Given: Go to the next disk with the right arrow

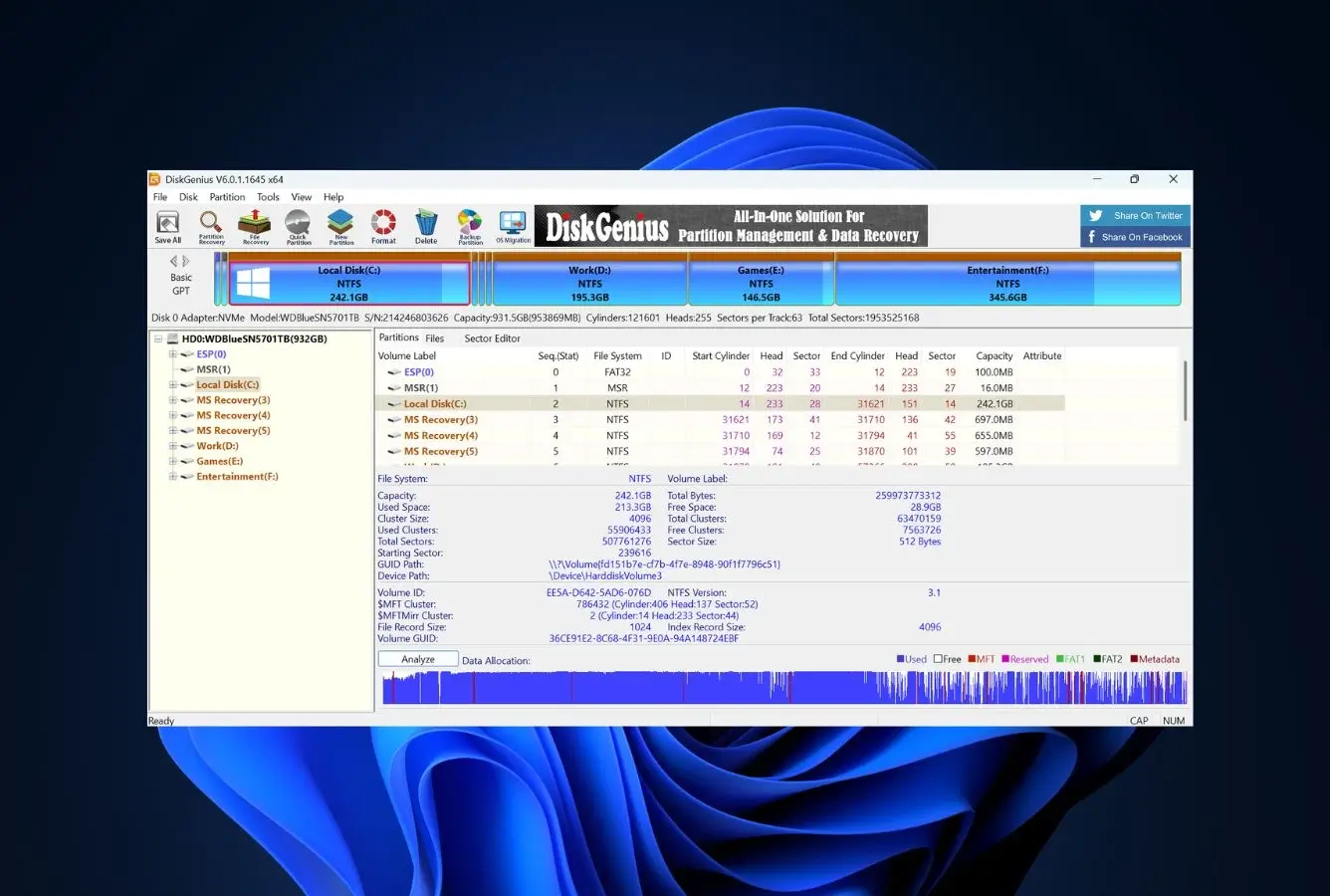Looking at the screenshot, I should (186, 262).
